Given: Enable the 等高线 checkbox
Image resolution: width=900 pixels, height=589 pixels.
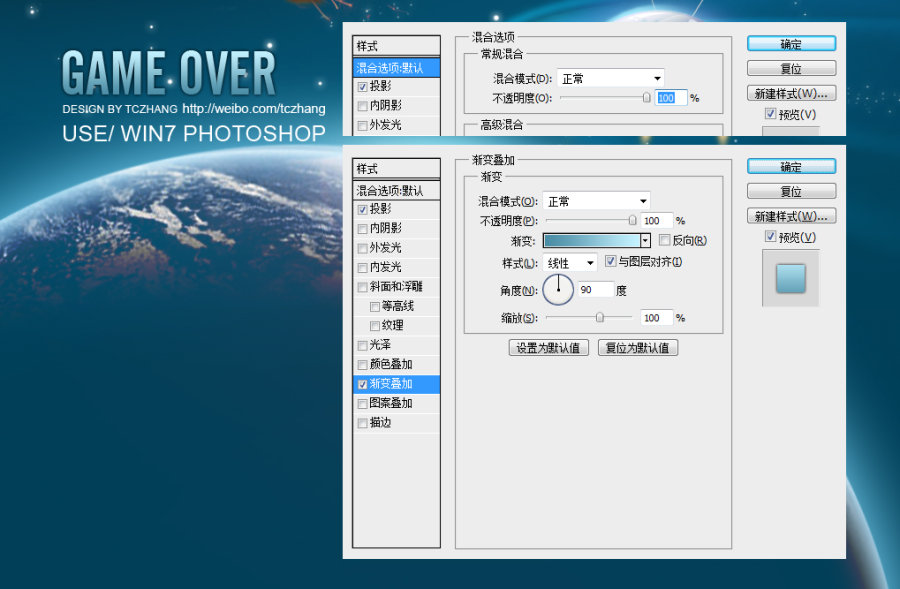Looking at the screenshot, I should (x=375, y=307).
